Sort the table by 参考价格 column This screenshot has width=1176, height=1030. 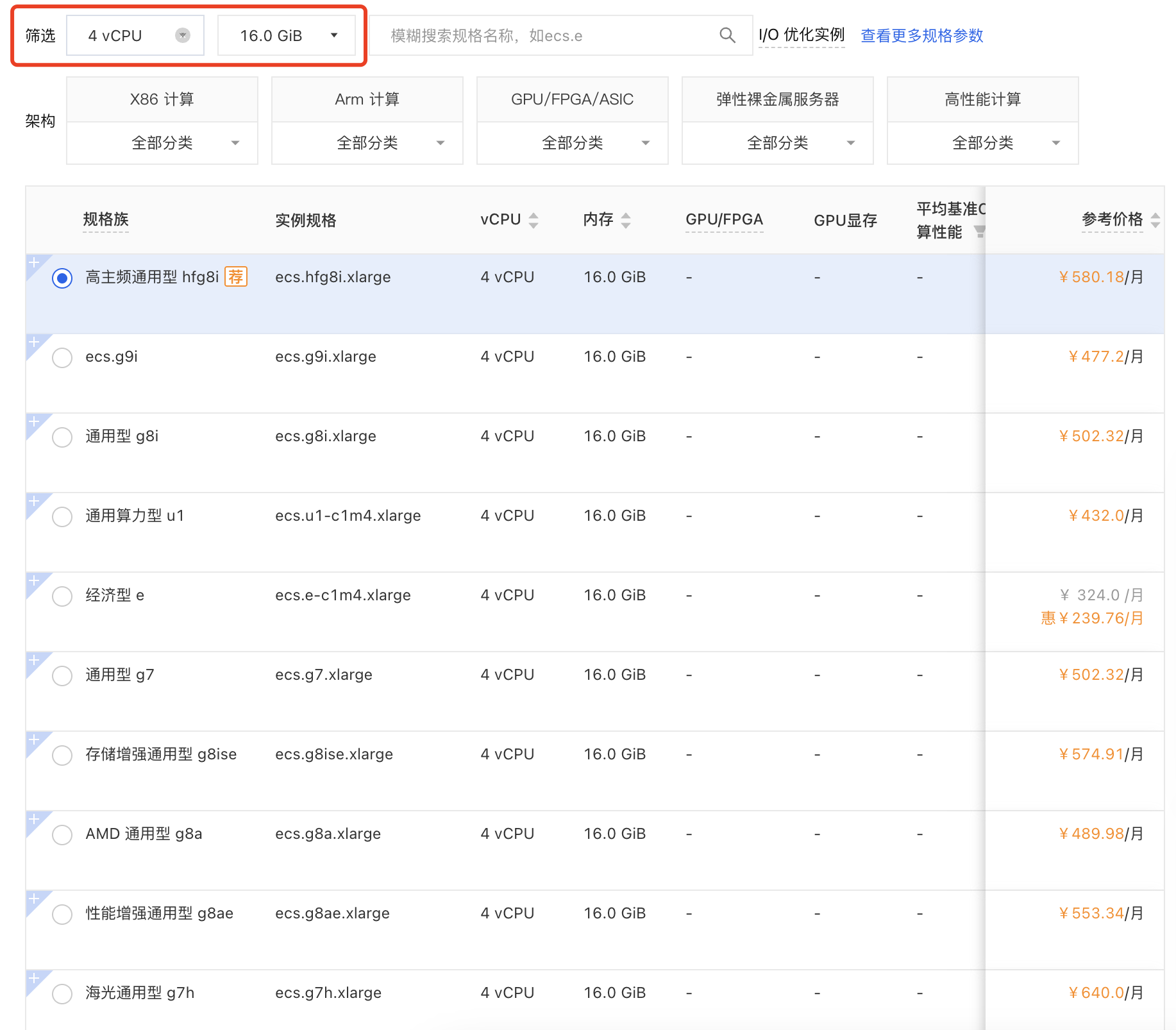[x=1157, y=219]
